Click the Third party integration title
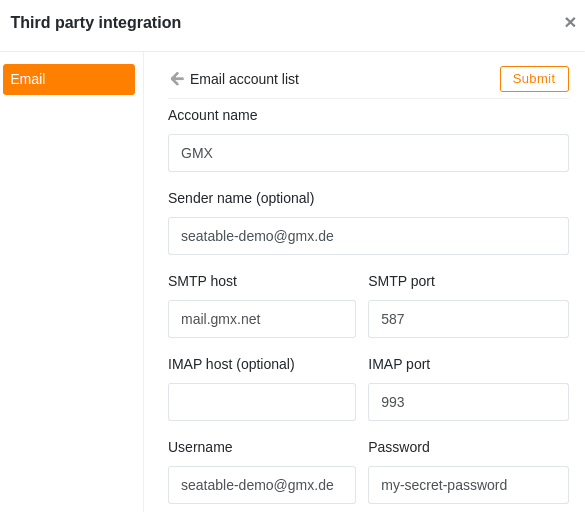The image size is (585, 512). [x=96, y=22]
